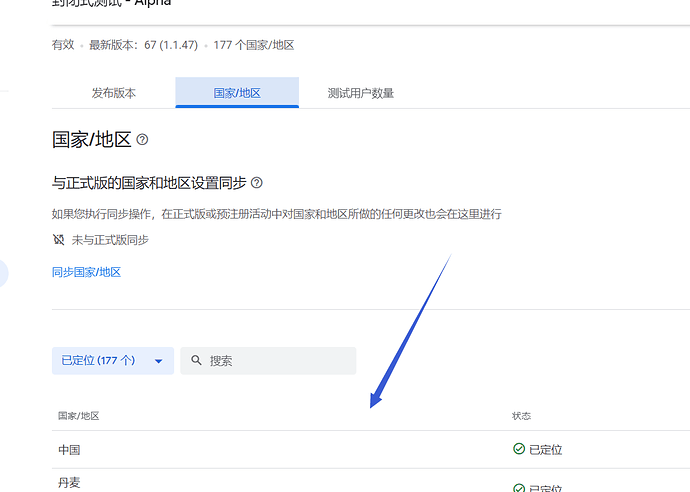690x492 pixels.
Task: Click green check icon in 丹麦 row
Action: point(519,488)
